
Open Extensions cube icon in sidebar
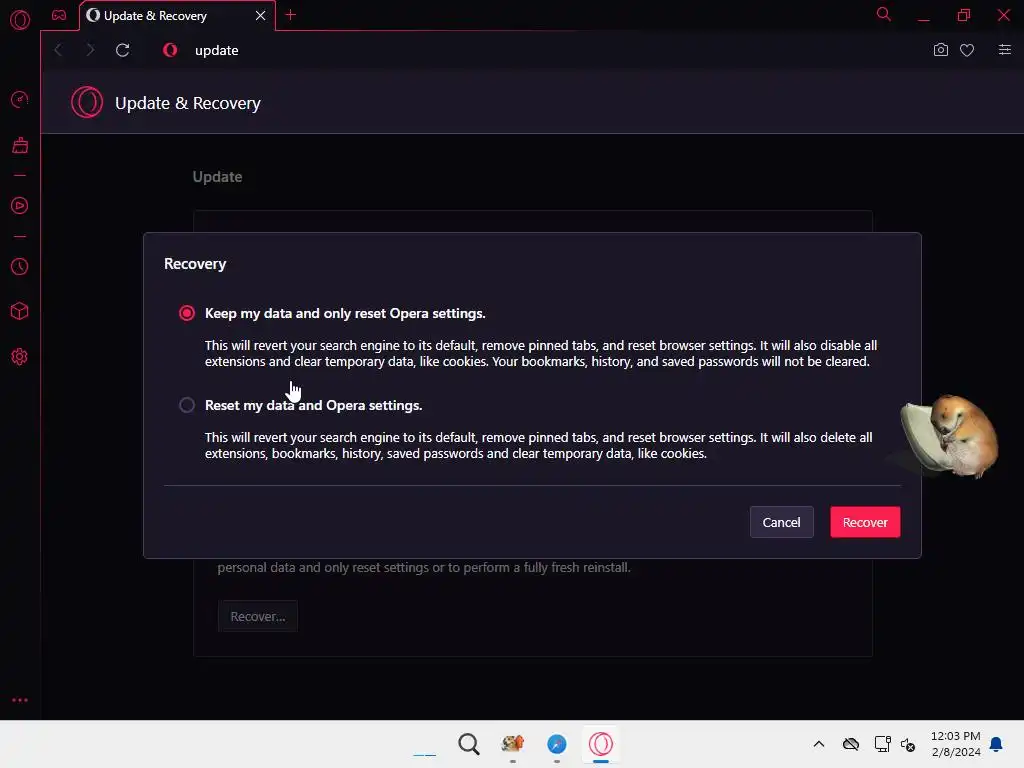(x=20, y=311)
